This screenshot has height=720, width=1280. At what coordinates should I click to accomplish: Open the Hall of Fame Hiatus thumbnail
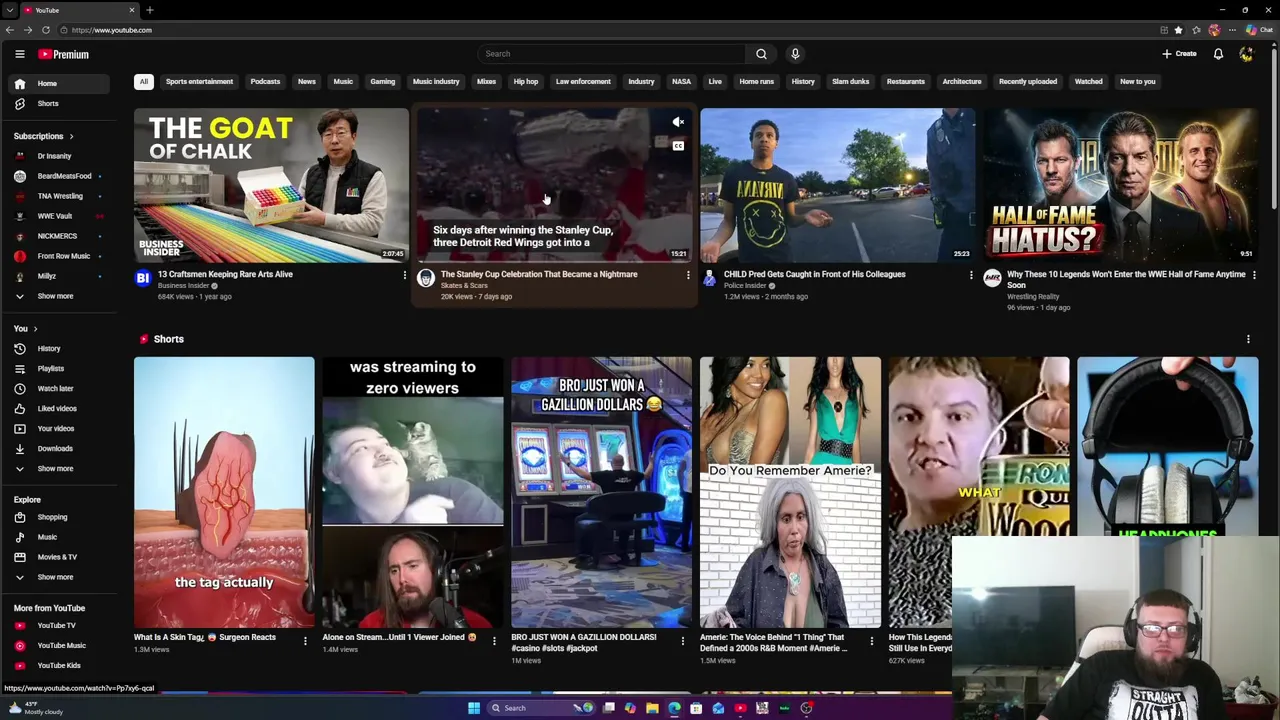1120,185
